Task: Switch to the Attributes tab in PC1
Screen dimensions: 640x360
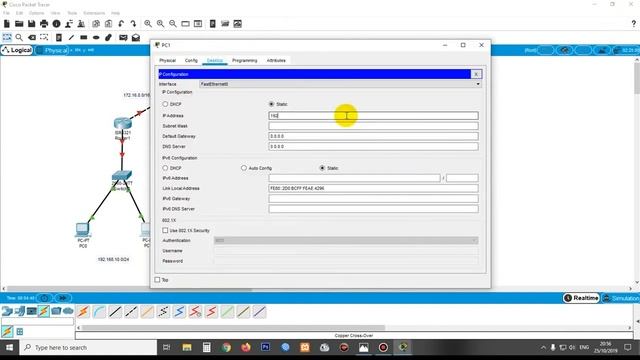Action: (x=276, y=60)
